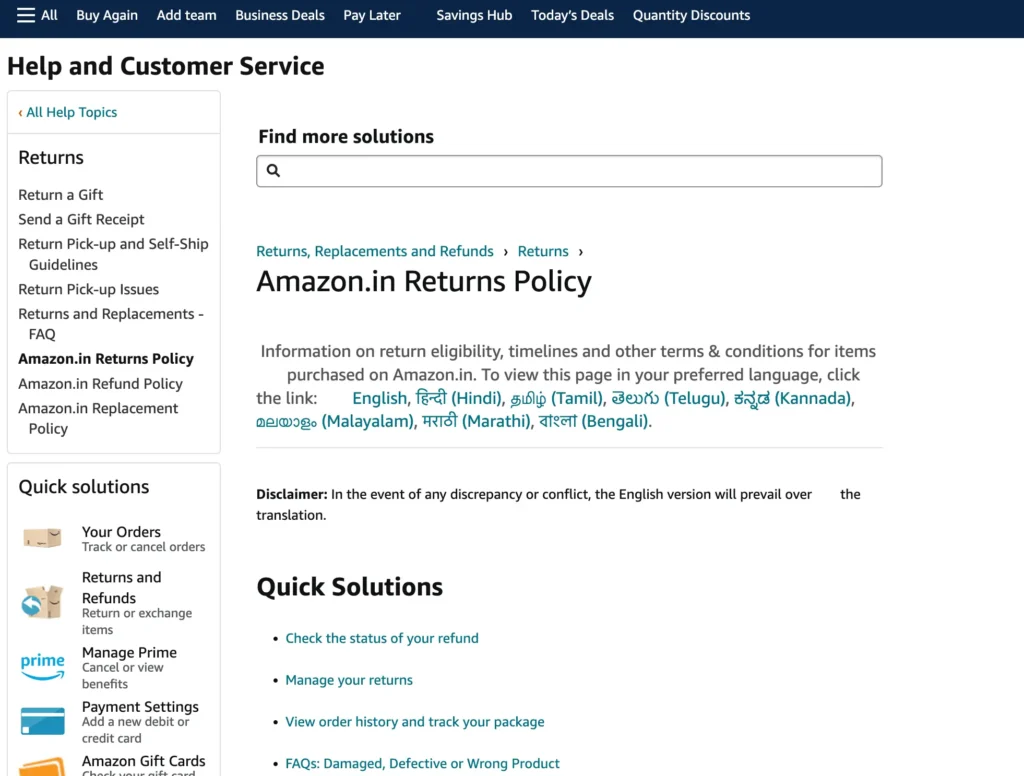This screenshot has width=1024, height=776.
Task: Open the Returns, Replacements and Refunds breadcrumb
Action: tap(375, 251)
